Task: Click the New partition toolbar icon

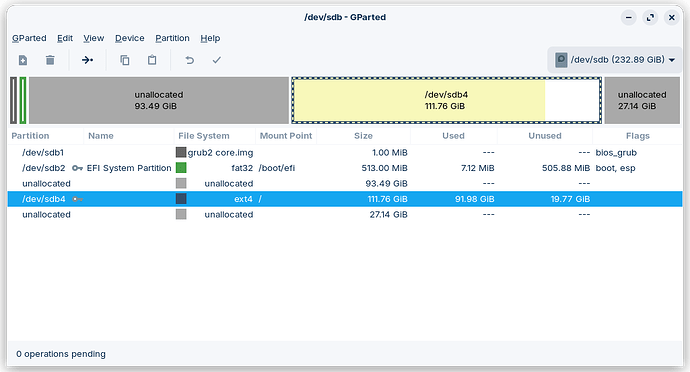Action: pyautogui.click(x=23, y=60)
